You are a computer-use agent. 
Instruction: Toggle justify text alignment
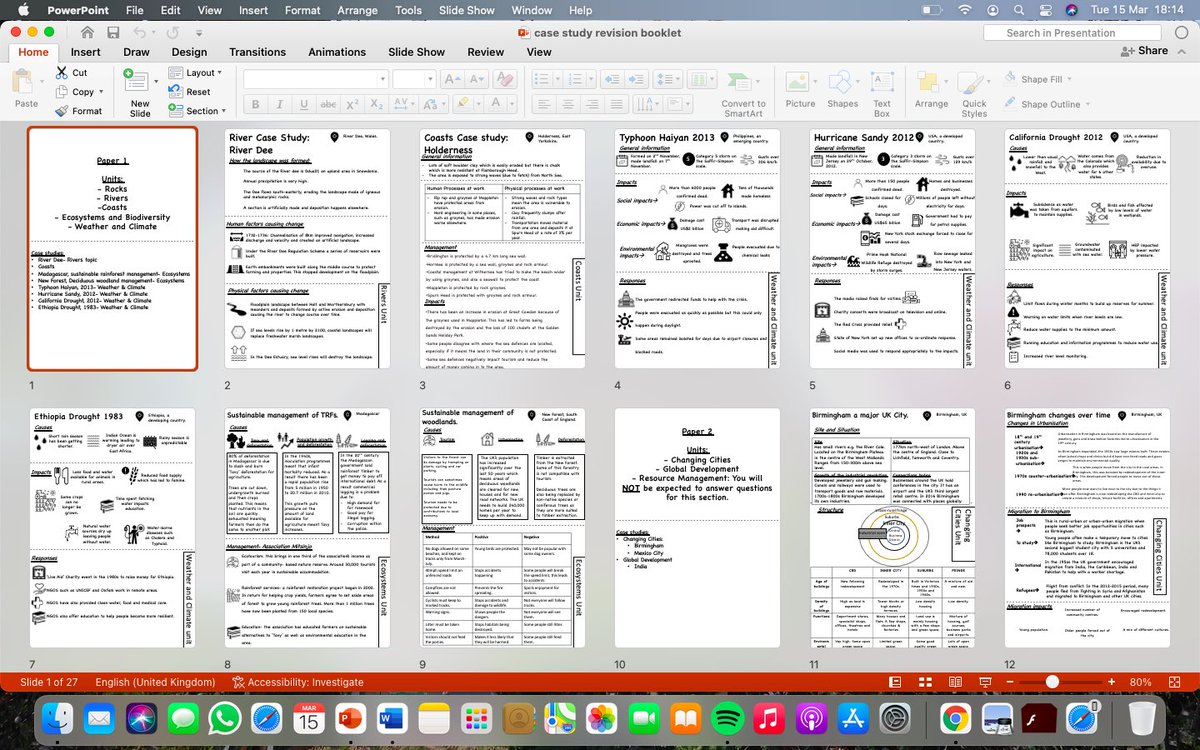click(616, 104)
